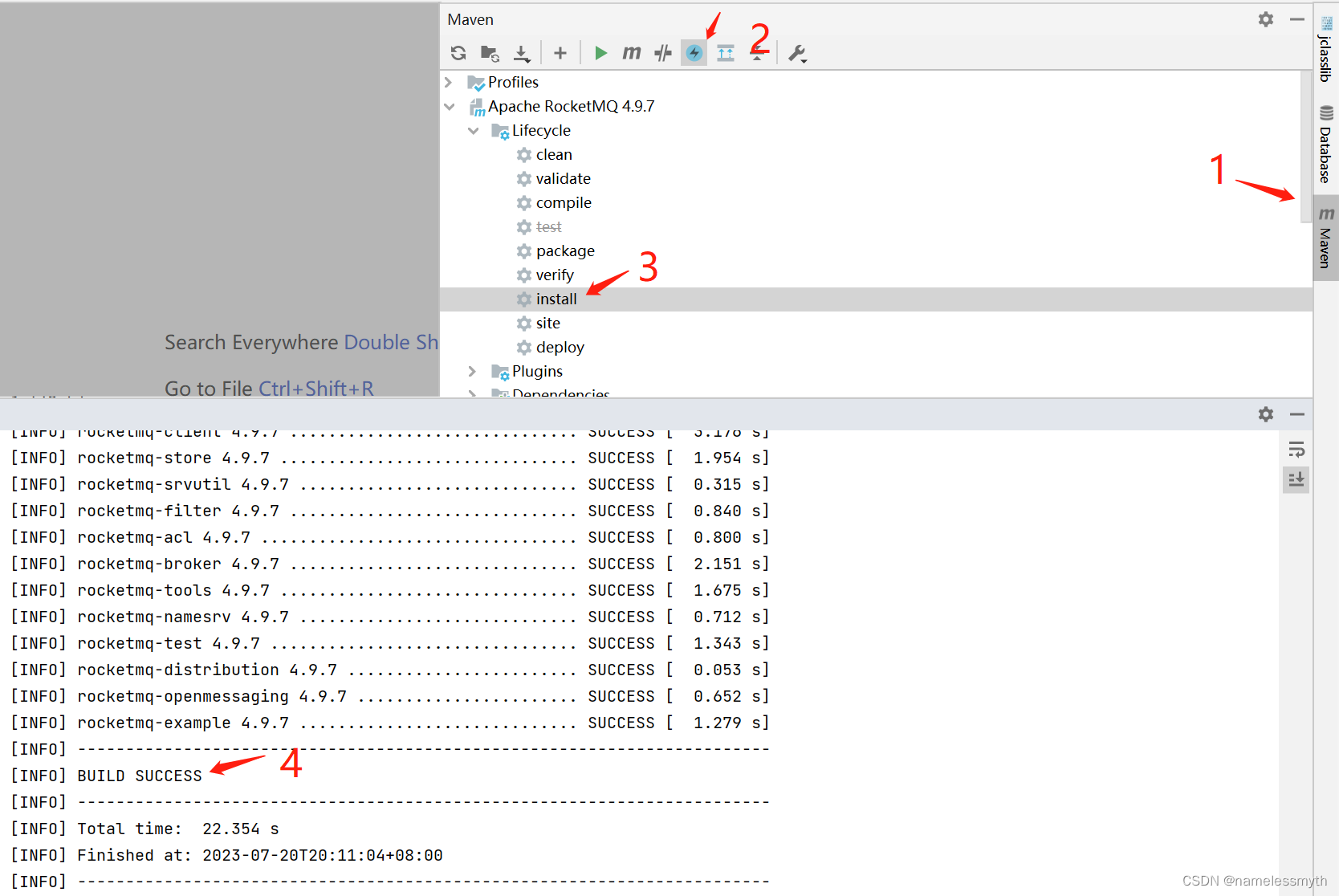Toggle offline mode icon
This screenshot has width=1339, height=896.
pyautogui.click(x=663, y=53)
